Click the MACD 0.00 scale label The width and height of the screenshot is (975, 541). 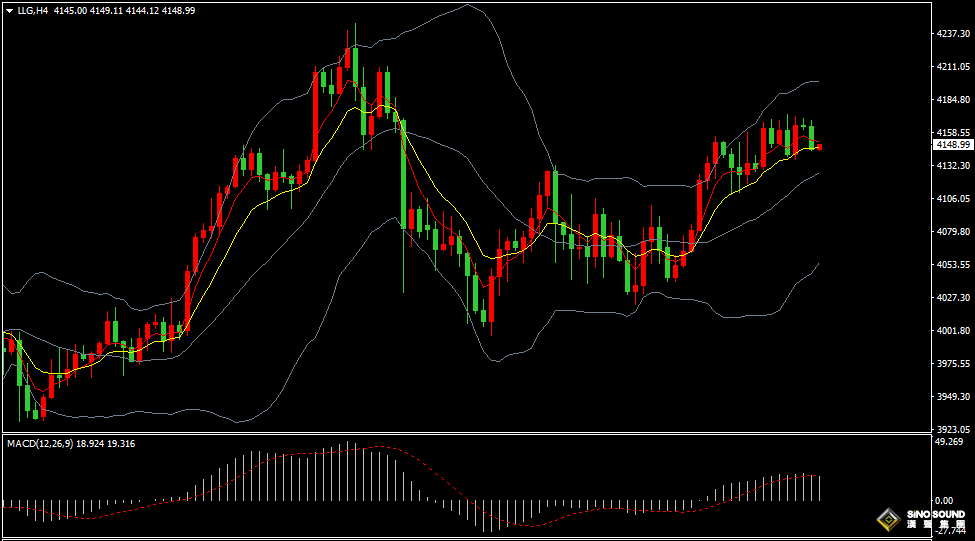[x=943, y=500]
